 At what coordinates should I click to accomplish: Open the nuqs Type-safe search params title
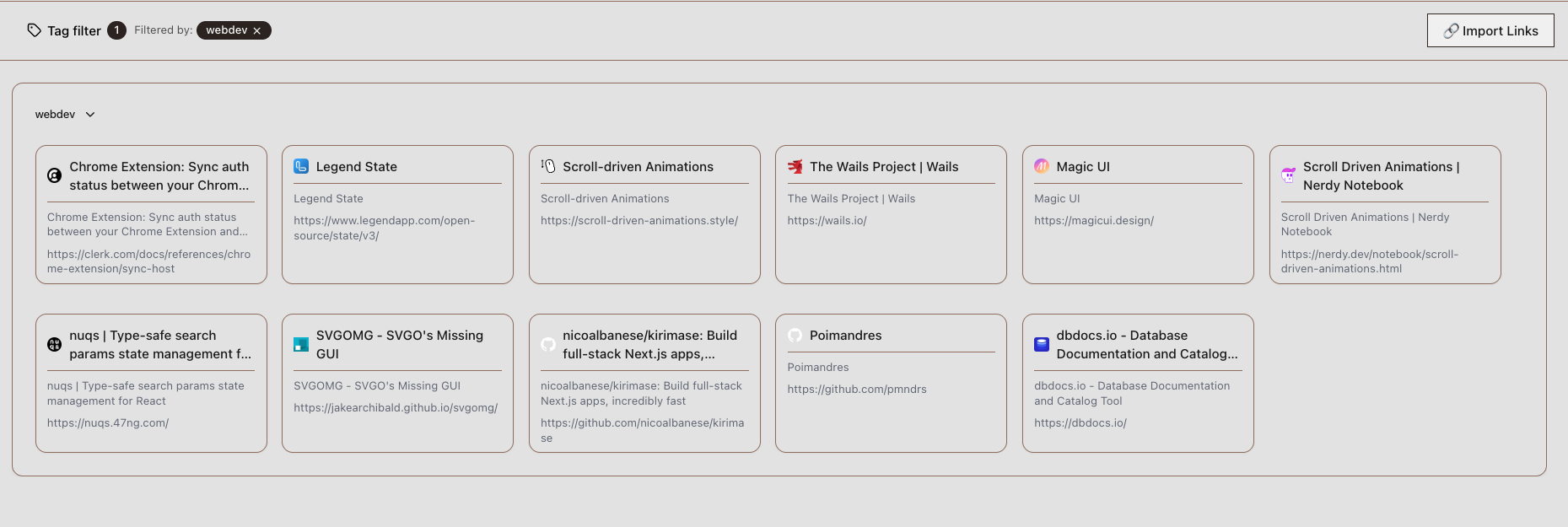[160, 345]
